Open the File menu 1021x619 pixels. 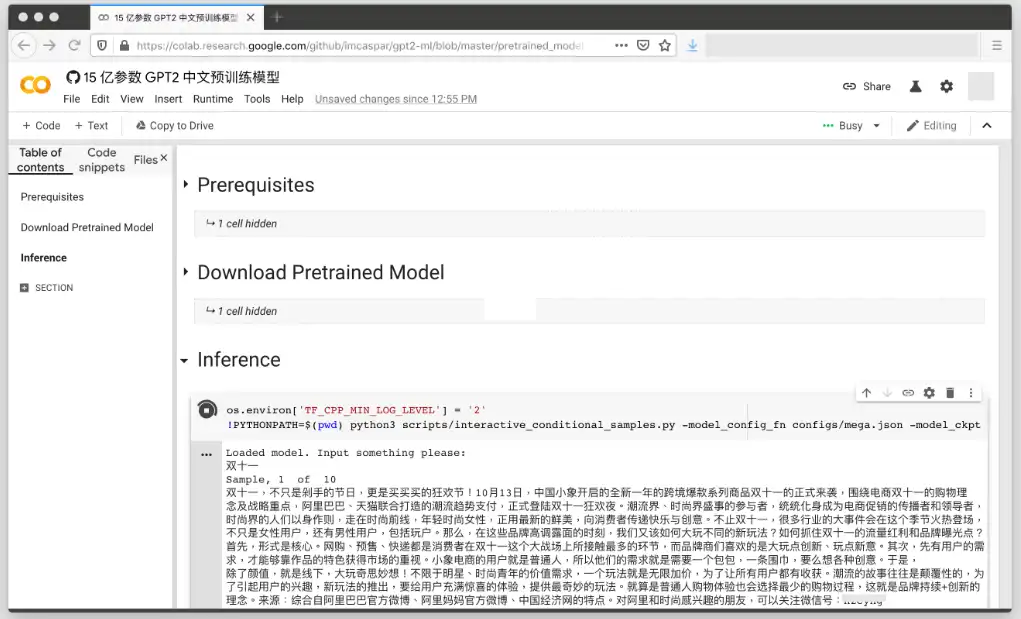pyautogui.click(x=72, y=99)
